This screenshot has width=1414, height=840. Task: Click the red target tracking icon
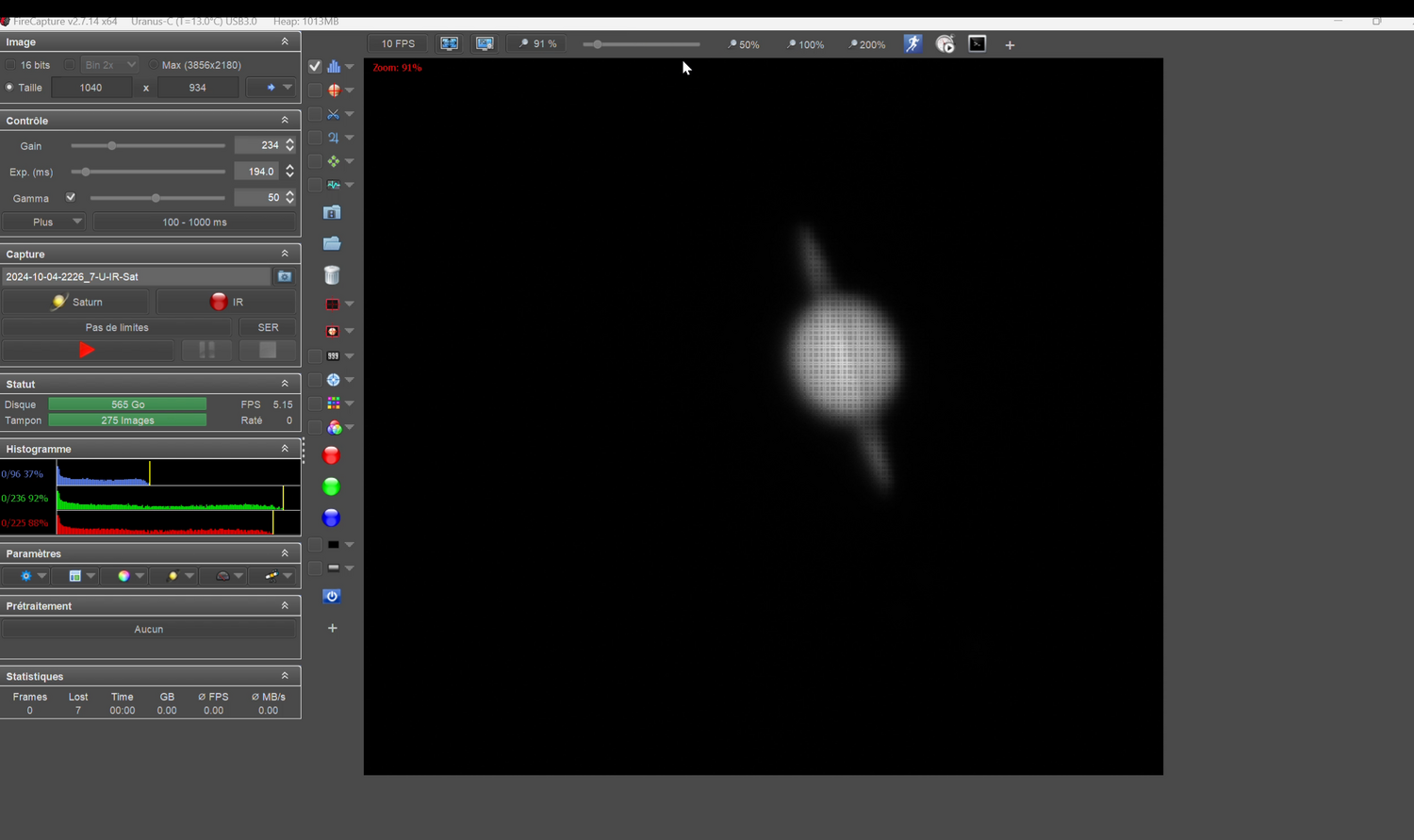[333, 331]
